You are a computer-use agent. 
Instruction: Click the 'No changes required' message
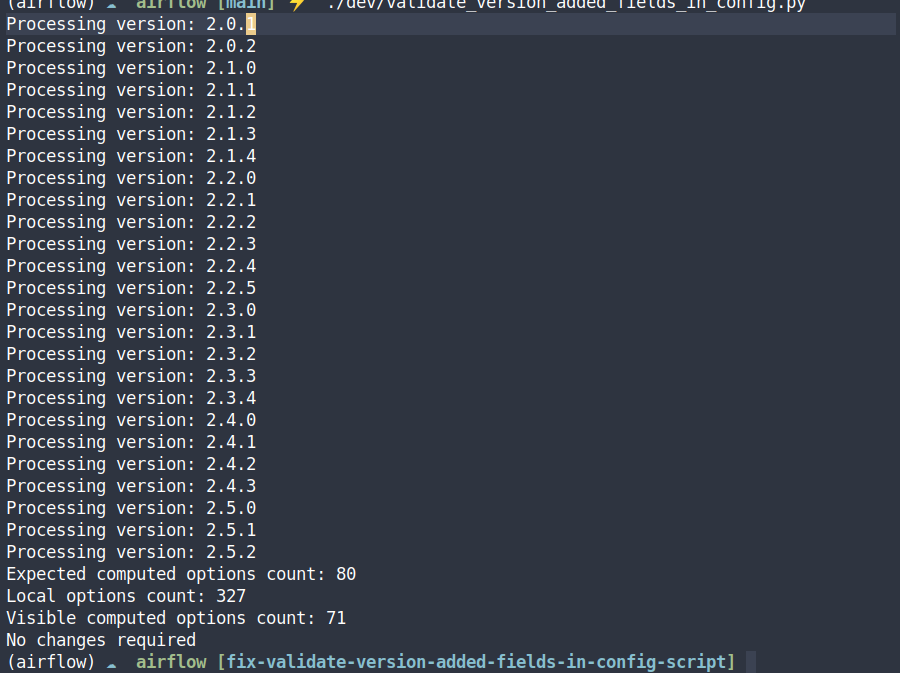(x=101, y=640)
